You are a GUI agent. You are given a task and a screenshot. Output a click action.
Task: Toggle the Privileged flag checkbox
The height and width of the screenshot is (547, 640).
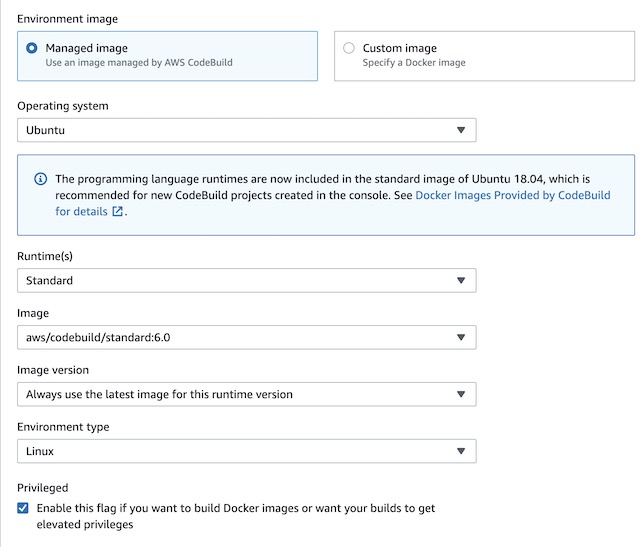coord(24,508)
